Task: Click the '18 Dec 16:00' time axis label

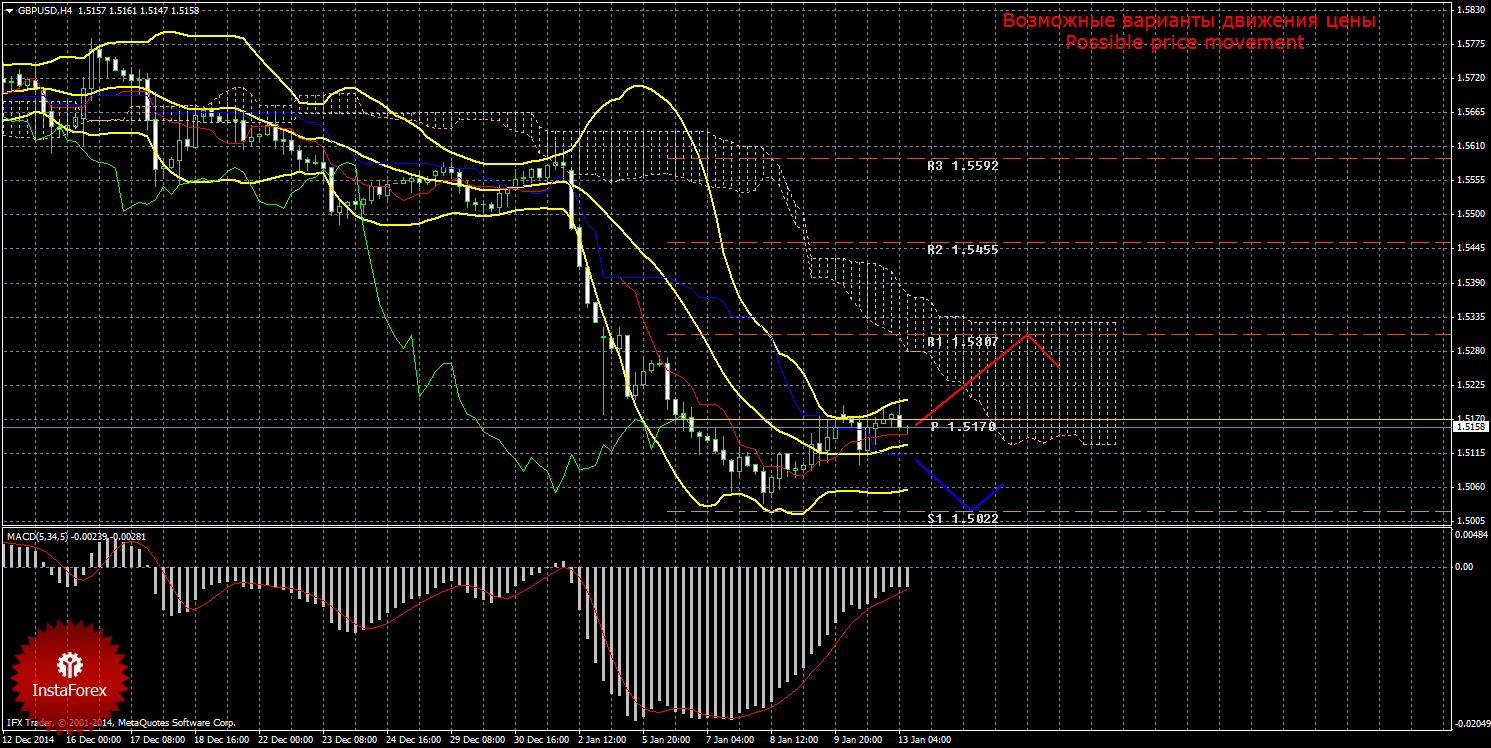Action: (221, 740)
